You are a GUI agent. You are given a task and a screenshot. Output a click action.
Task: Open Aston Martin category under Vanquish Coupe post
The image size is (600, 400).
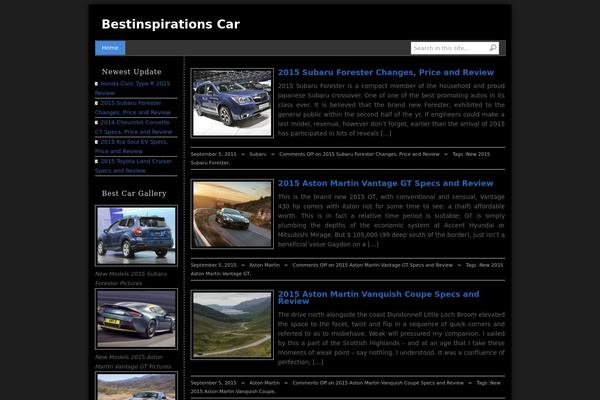click(x=264, y=383)
